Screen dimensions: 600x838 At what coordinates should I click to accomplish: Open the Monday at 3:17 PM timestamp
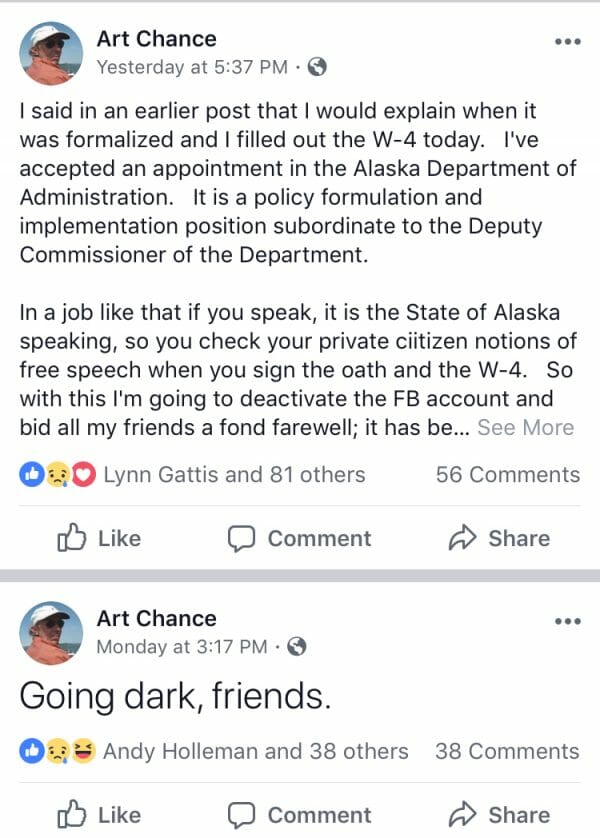coord(181,647)
